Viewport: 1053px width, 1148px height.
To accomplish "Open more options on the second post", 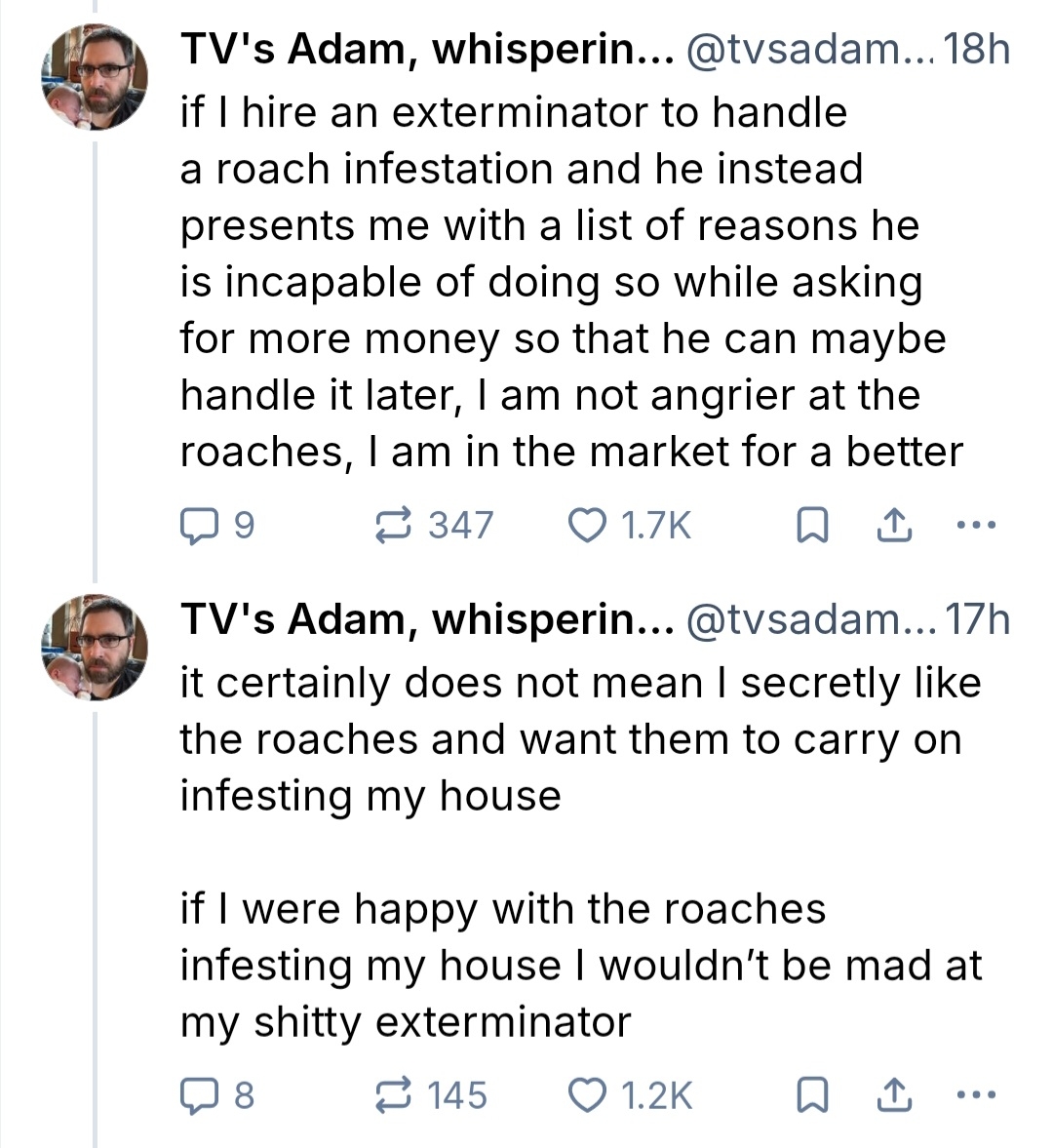I will (975, 1095).
